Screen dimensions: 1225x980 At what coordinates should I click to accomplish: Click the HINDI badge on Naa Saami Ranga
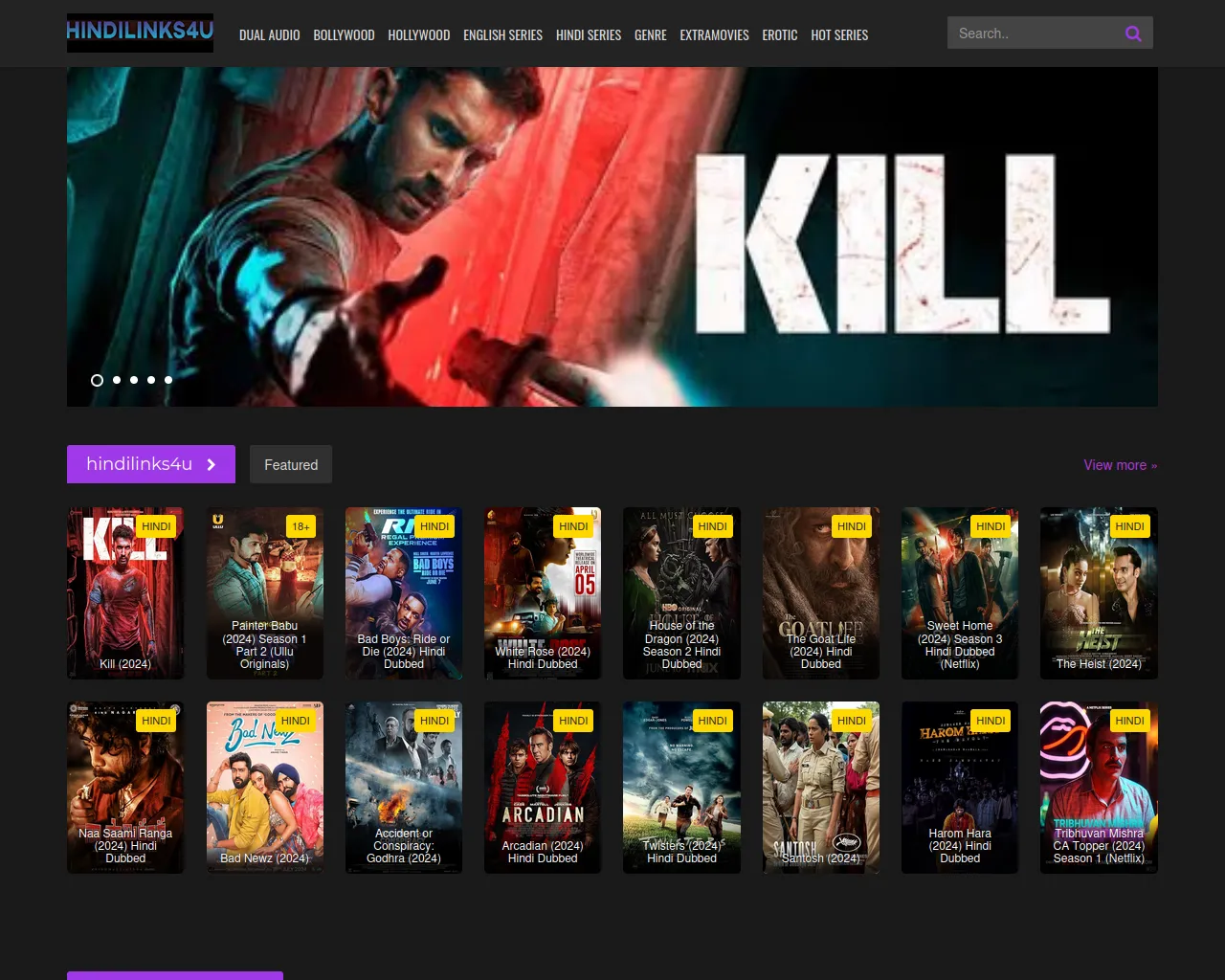[156, 721]
